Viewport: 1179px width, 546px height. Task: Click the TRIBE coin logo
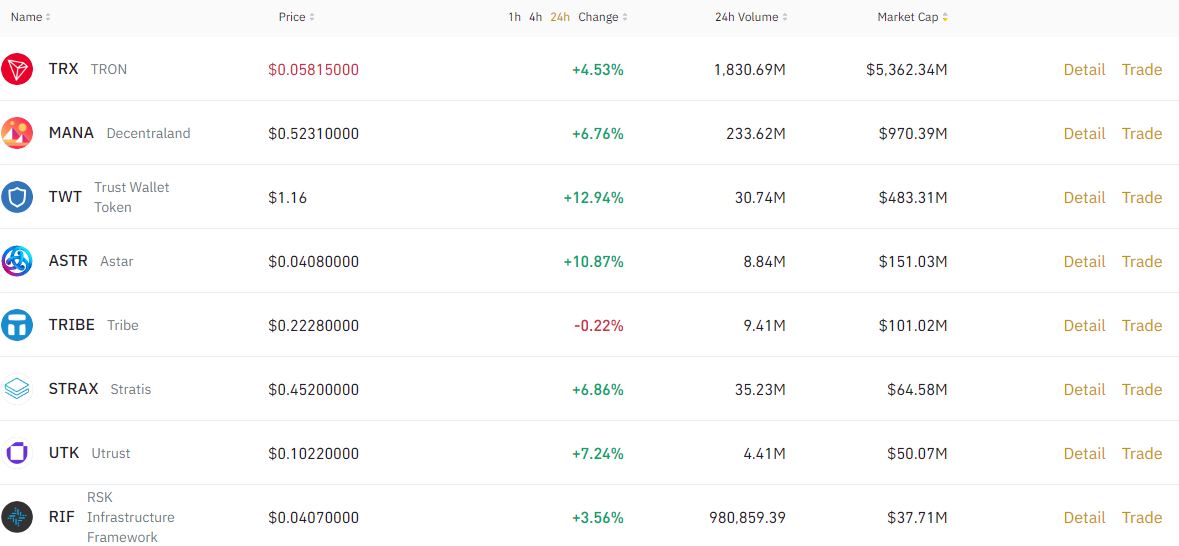pyautogui.click(x=17, y=325)
